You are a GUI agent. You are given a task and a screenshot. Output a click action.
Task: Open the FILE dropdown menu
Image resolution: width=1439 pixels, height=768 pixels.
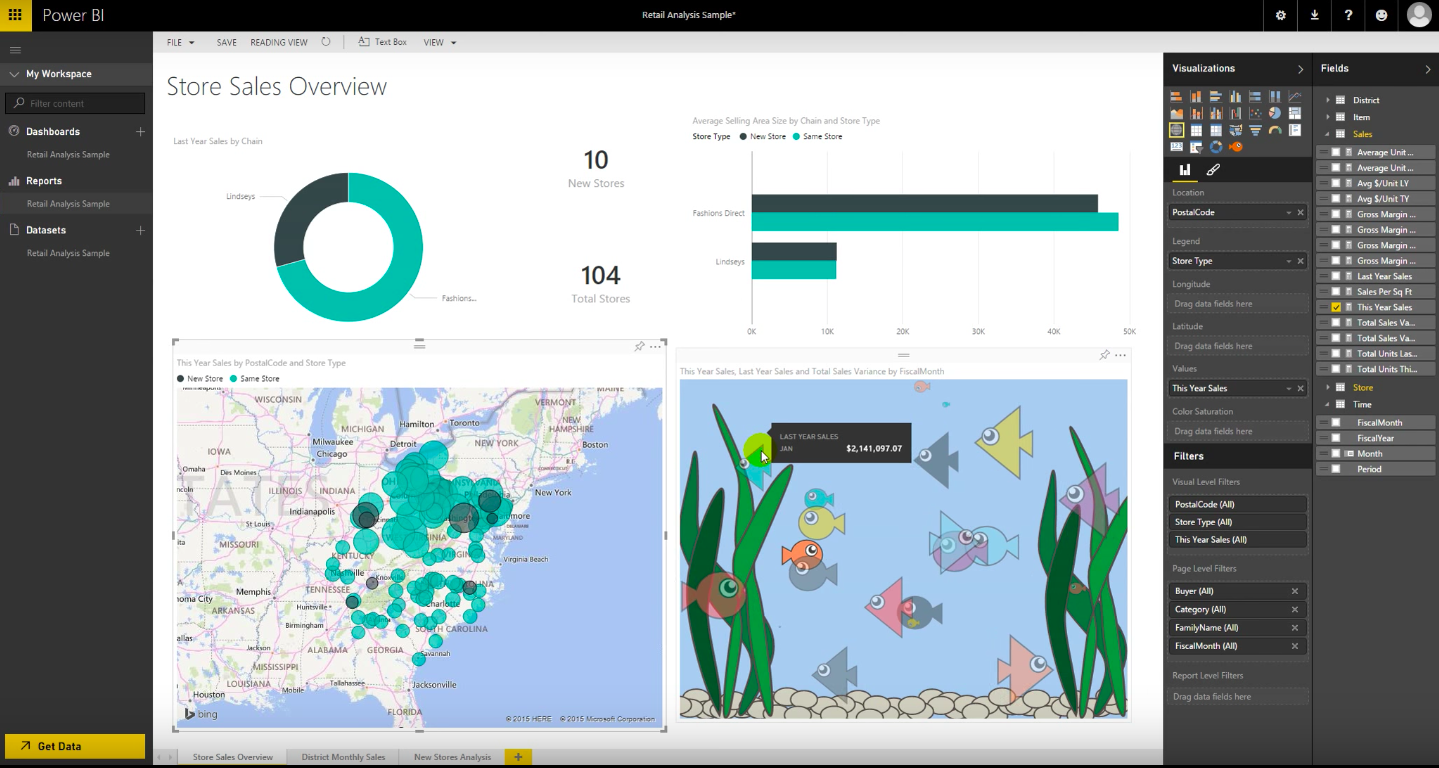pyautogui.click(x=181, y=43)
